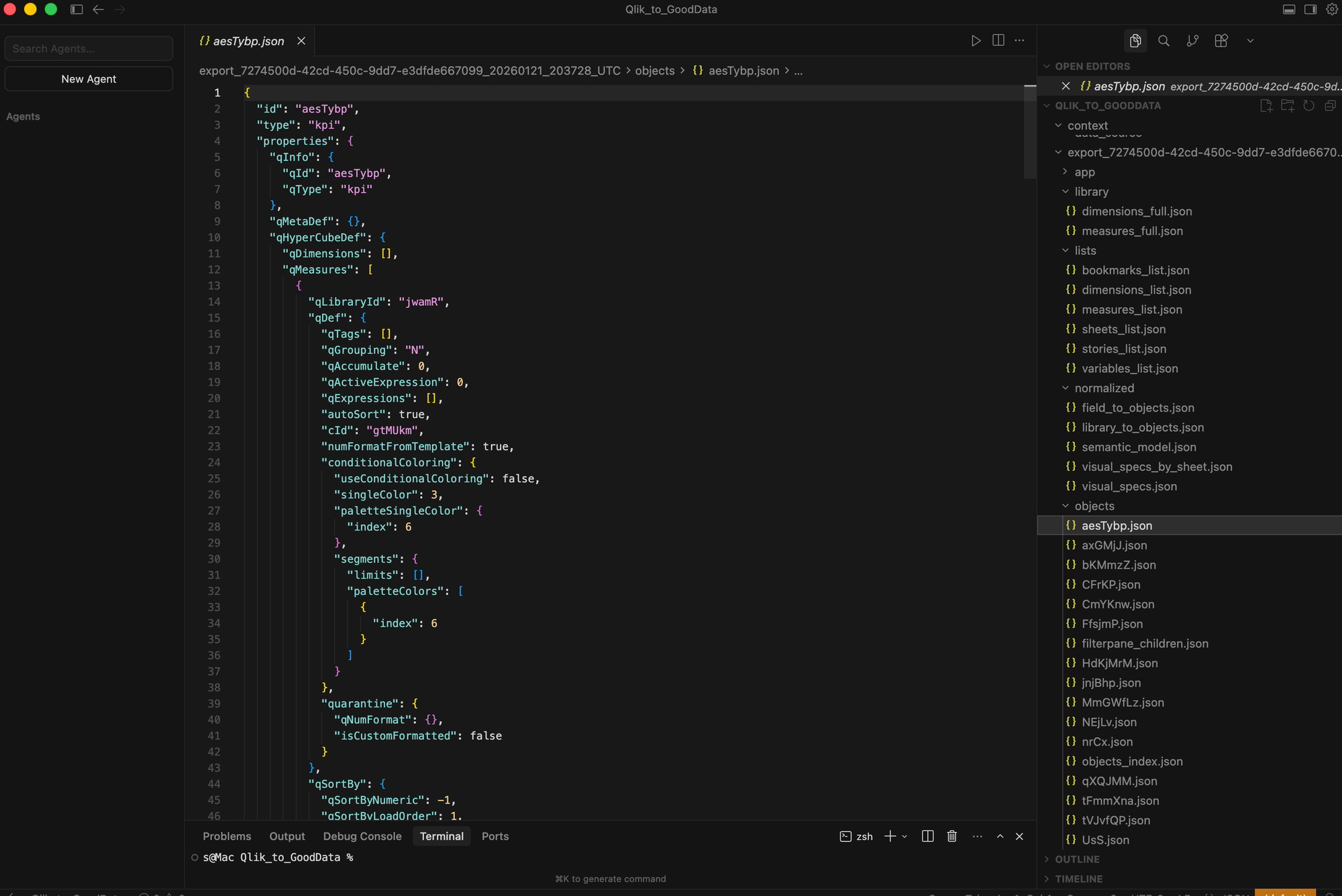
Task: Open the Extensions view icon
Action: pos(1221,41)
